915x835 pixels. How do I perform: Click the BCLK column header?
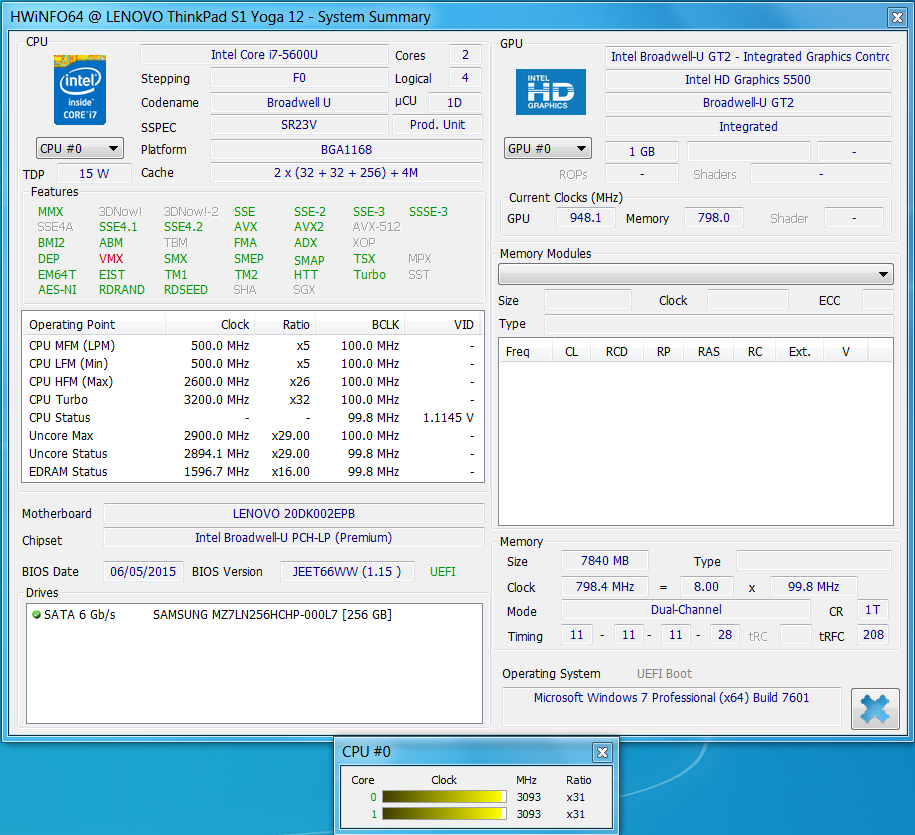(x=359, y=324)
